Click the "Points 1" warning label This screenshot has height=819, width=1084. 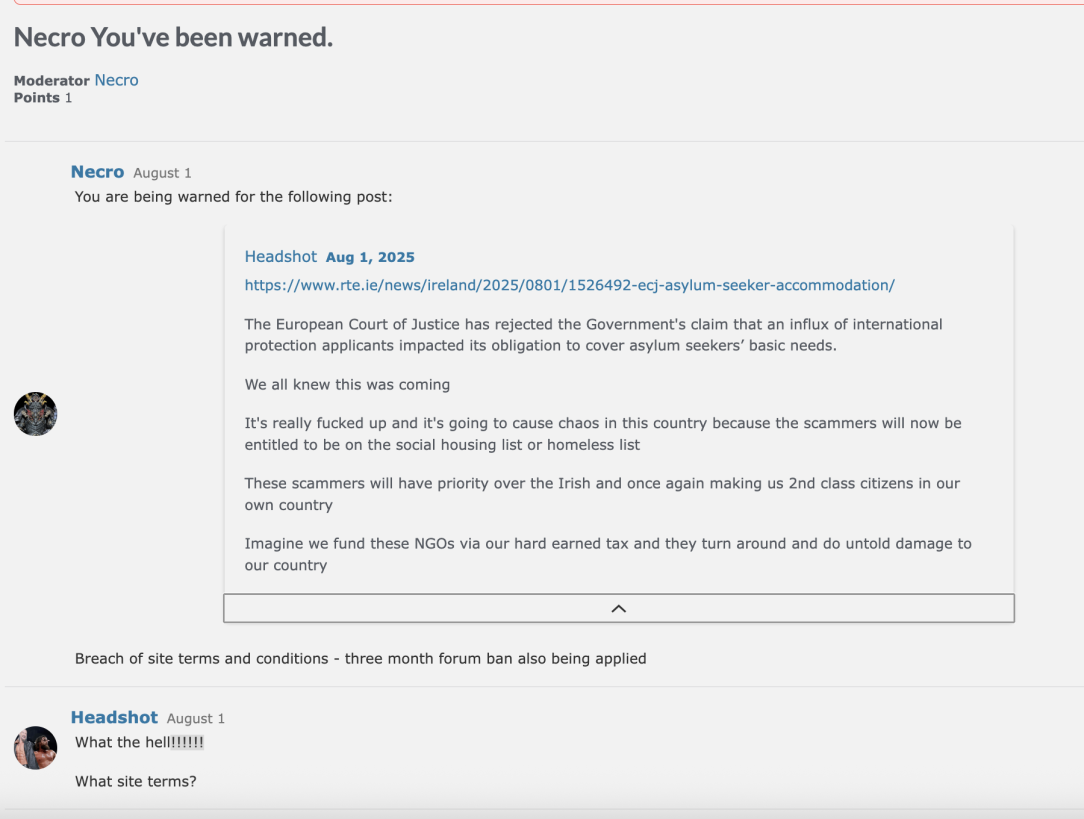[x=43, y=98]
